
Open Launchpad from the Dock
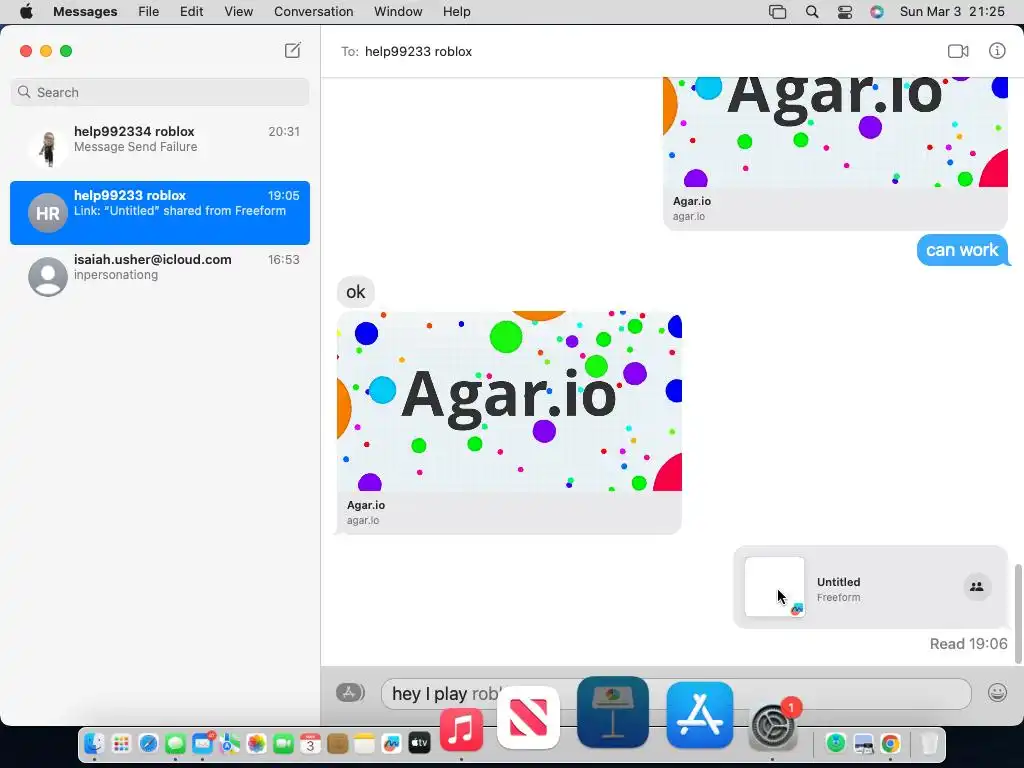[x=121, y=743]
